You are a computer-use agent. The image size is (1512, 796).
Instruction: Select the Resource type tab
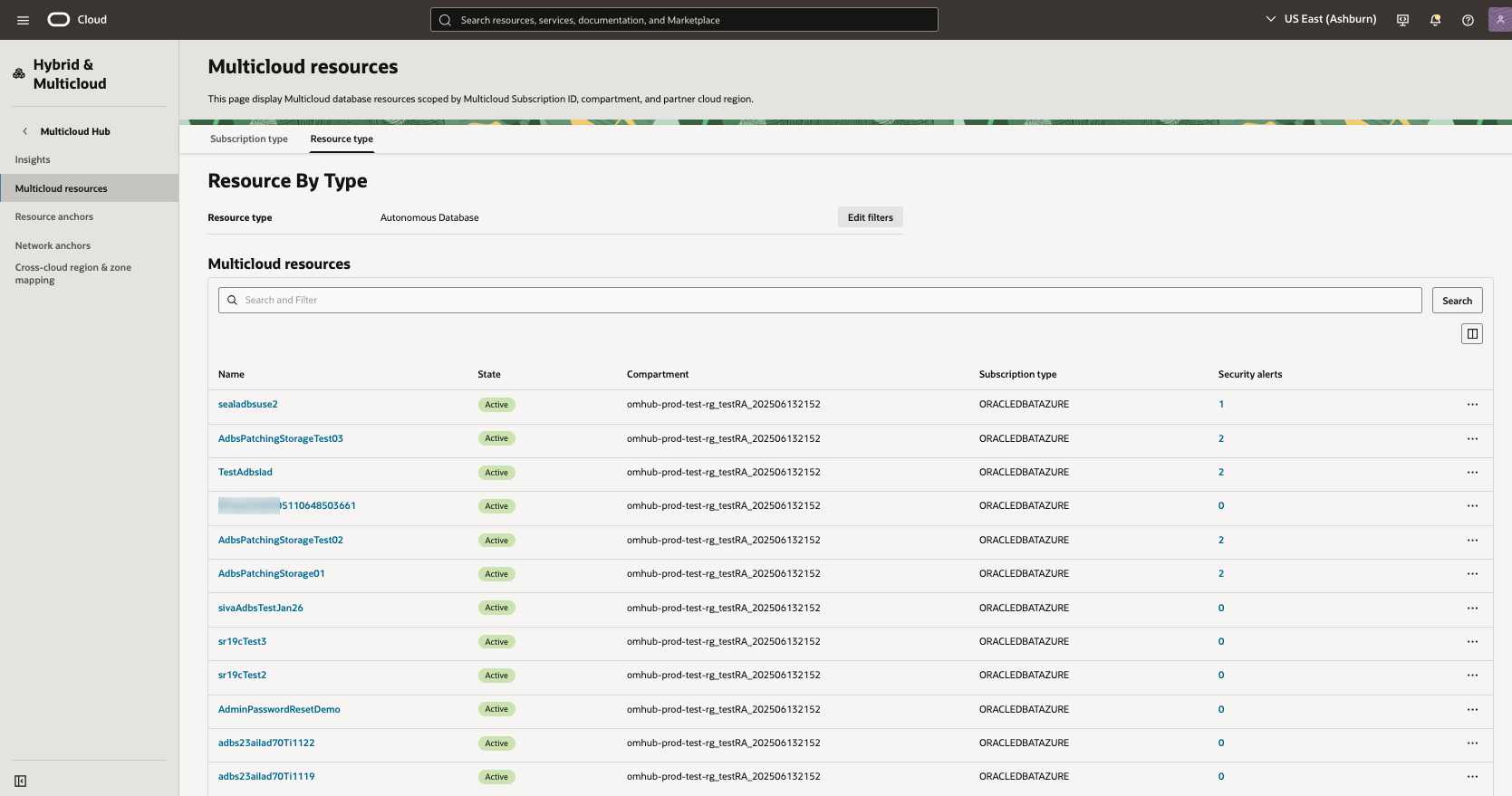(x=342, y=139)
